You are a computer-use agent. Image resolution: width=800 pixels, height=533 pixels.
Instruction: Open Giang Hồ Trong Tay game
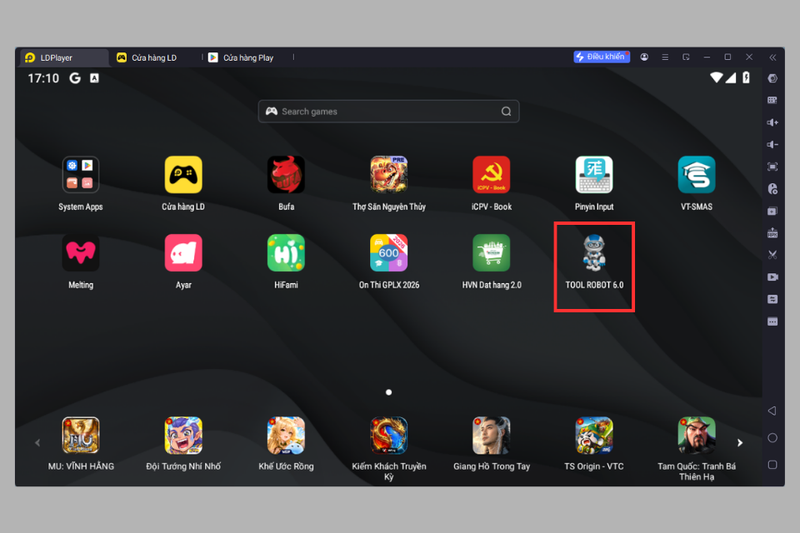pos(491,435)
